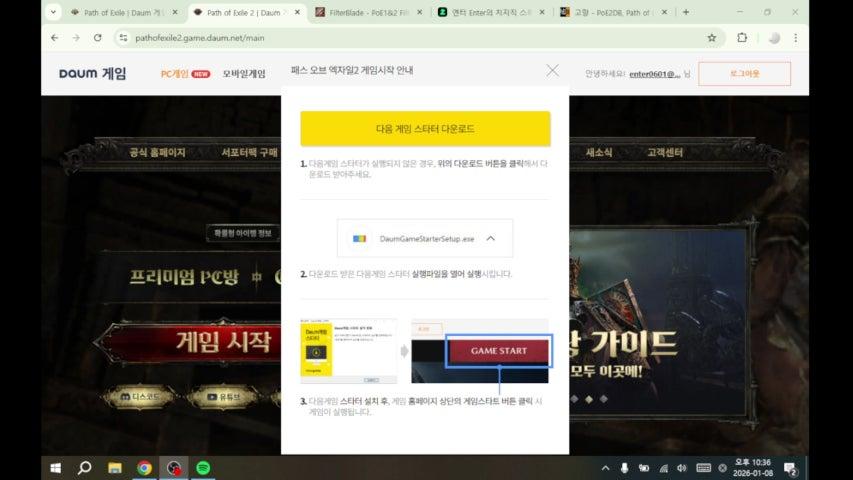Go back to the previous page

pos(54,38)
